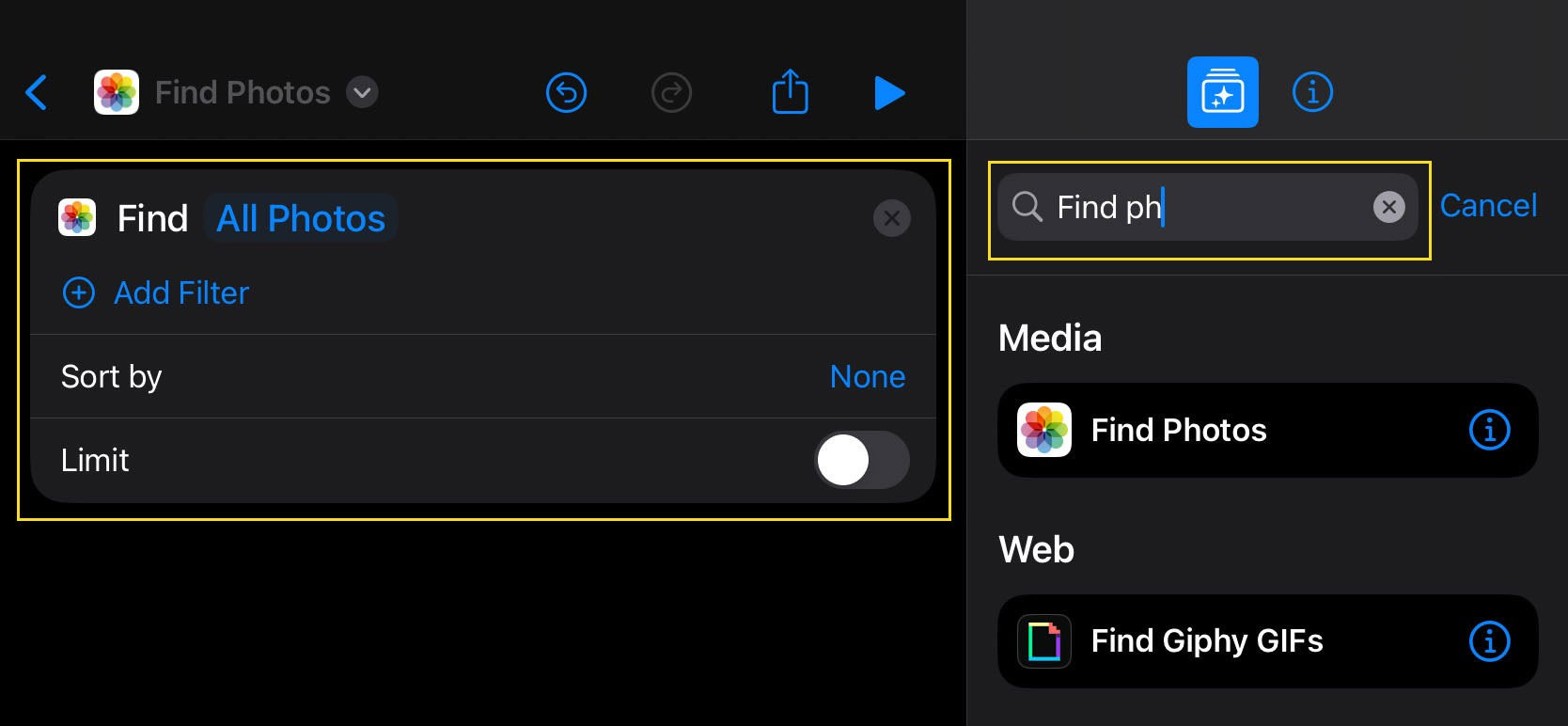Expand the Find Photos title dropdown chevron
This screenshot has width=1568, height=726.
point(362,92)
